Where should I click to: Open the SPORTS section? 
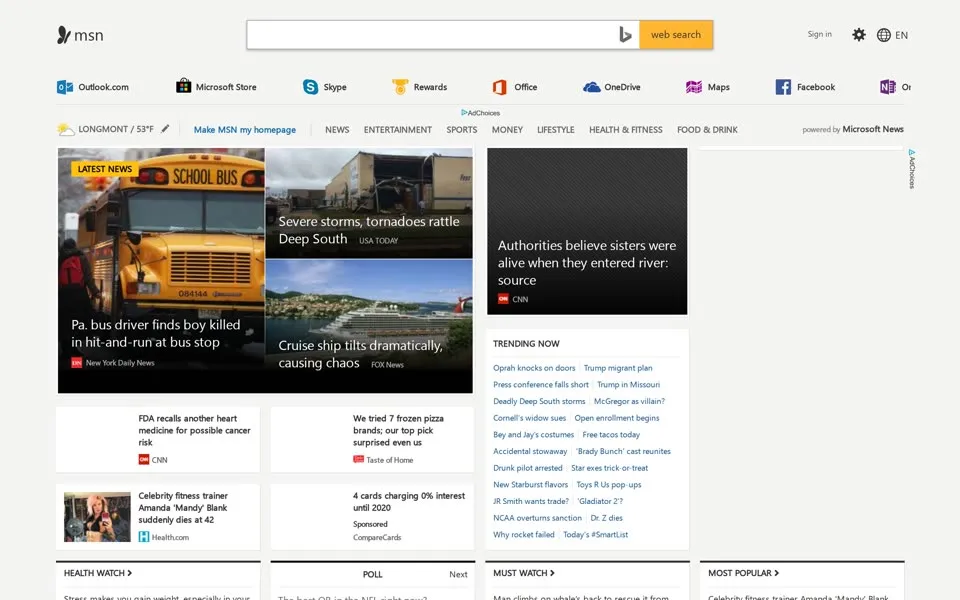tap(462, 130)
